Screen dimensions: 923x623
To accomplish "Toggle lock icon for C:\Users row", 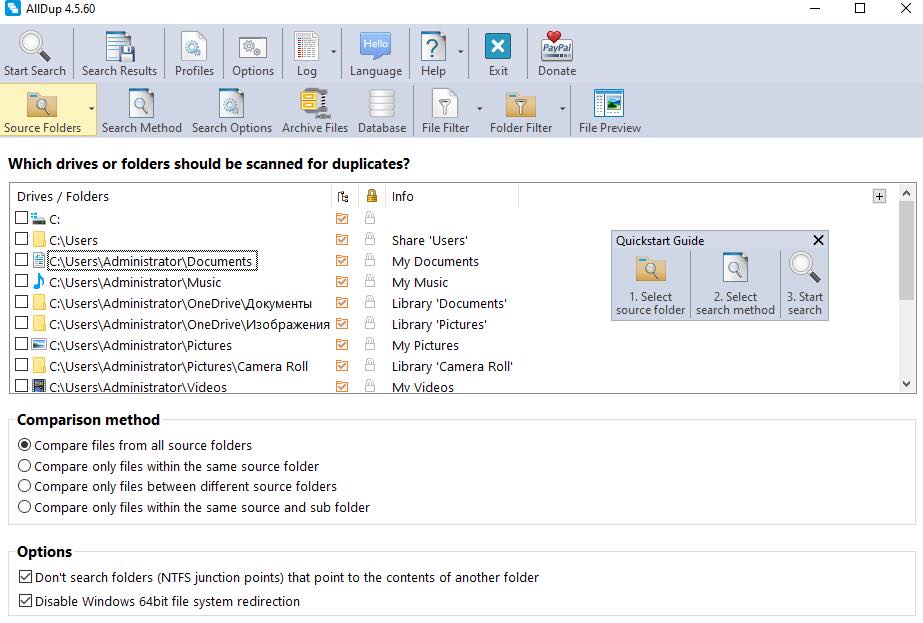I will [x=370, y=239].
